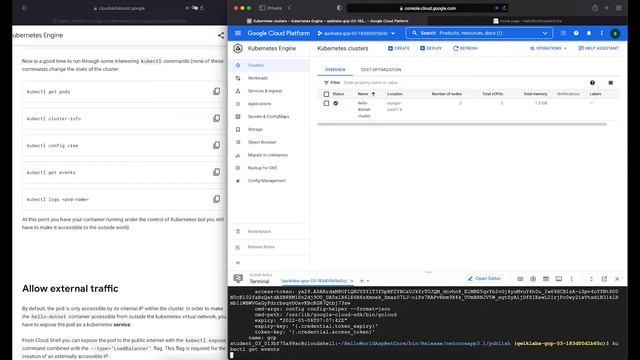Open the cluster table help icon
Image resolution: width=640 pixels, height=360 pixels.
[x=592, y=83]
